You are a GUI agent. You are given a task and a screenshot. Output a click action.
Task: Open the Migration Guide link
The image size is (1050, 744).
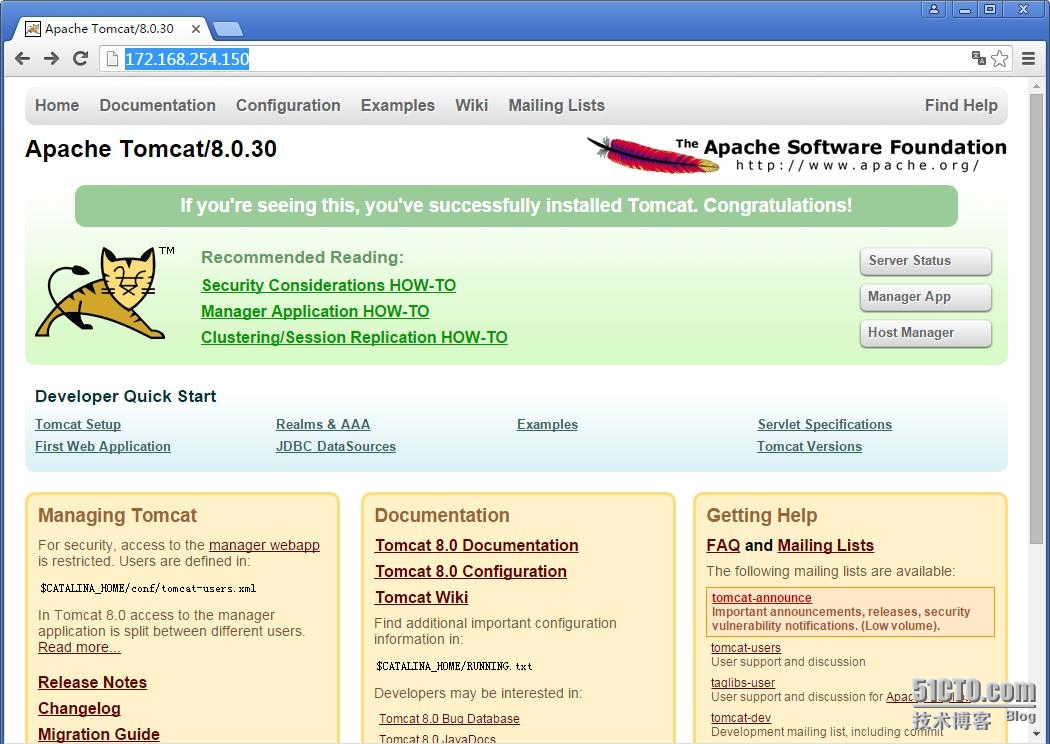click(x=98, y=735)
